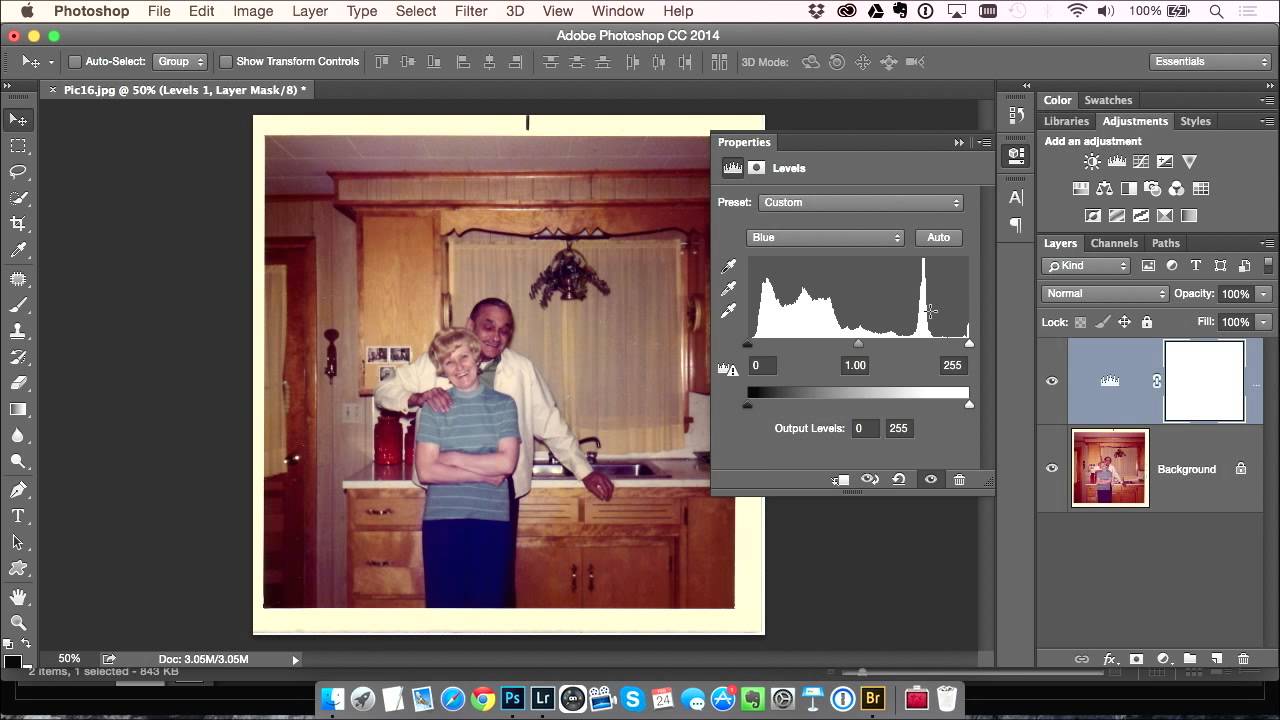Add a Curves adjustment
Screen dimensions: 1280x720
click(1141, 162)
